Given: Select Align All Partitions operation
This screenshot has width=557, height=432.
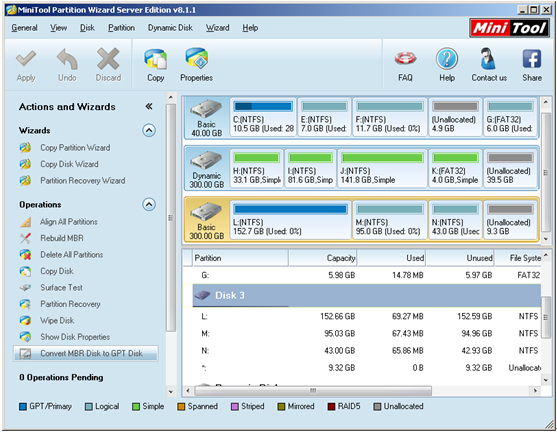Looking at the screenshot, I should 69,222.
